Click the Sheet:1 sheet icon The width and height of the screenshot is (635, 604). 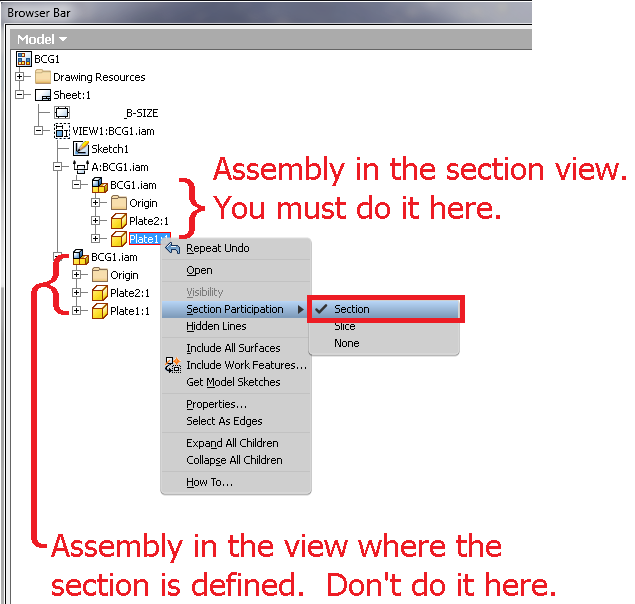pos(43,95)
